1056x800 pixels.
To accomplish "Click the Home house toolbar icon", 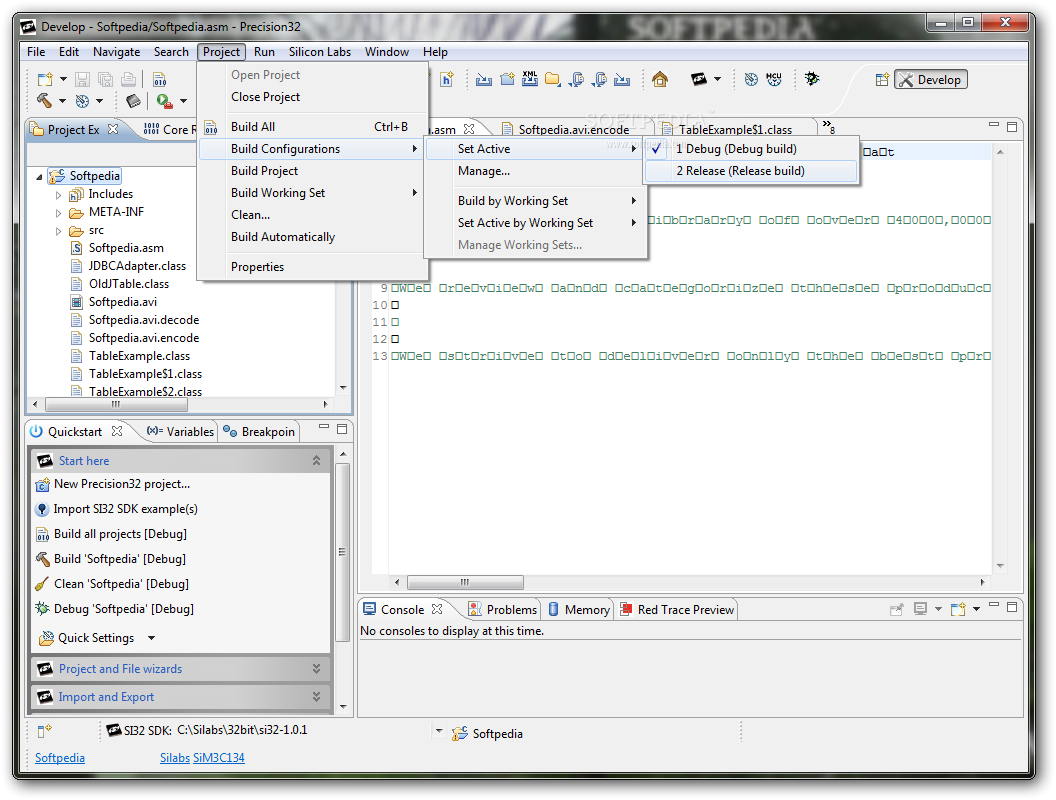I will [x=660, y=79].
